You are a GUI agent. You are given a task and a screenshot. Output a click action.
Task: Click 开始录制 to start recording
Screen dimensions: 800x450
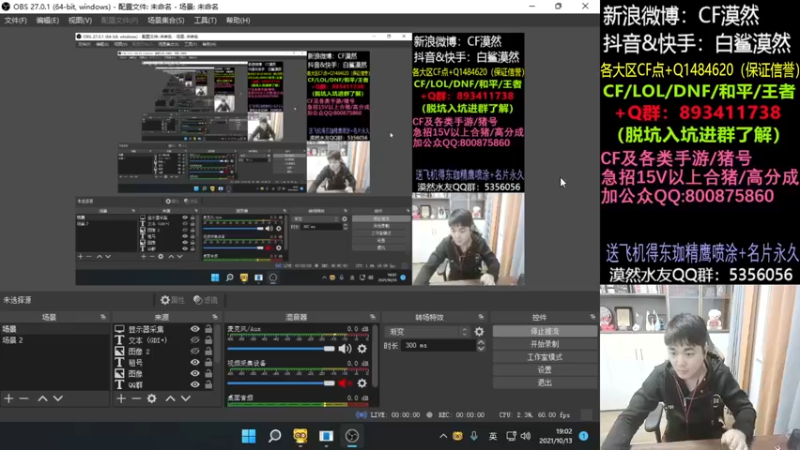(544, 344)
